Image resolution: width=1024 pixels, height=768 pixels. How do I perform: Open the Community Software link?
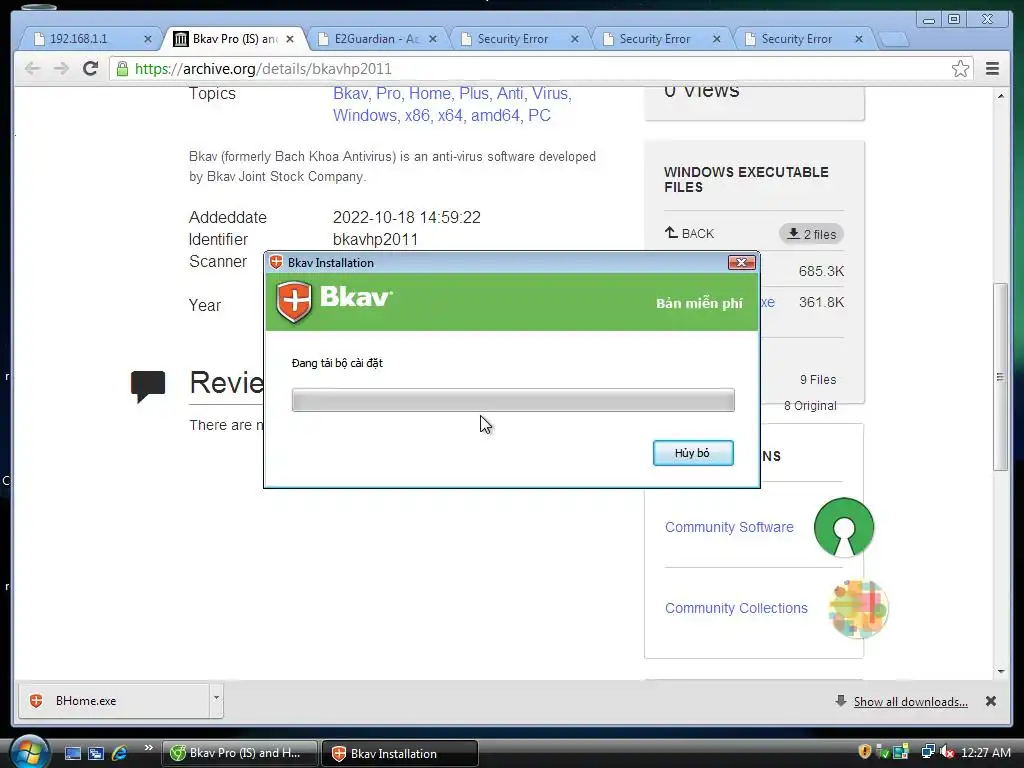click(x=729, y=527)
